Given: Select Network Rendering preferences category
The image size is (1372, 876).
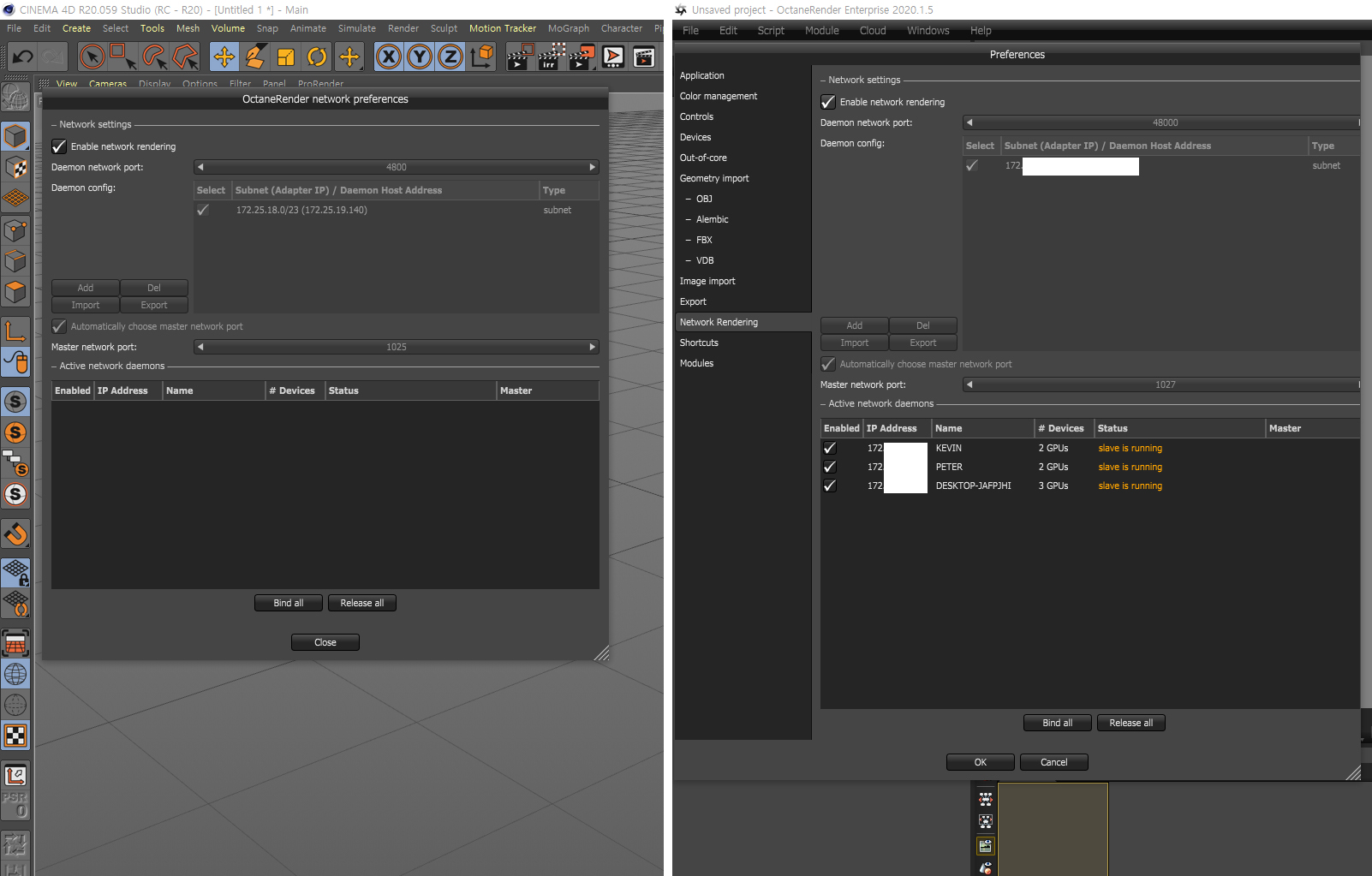Looking at the screenshot, I should point(743,322).
